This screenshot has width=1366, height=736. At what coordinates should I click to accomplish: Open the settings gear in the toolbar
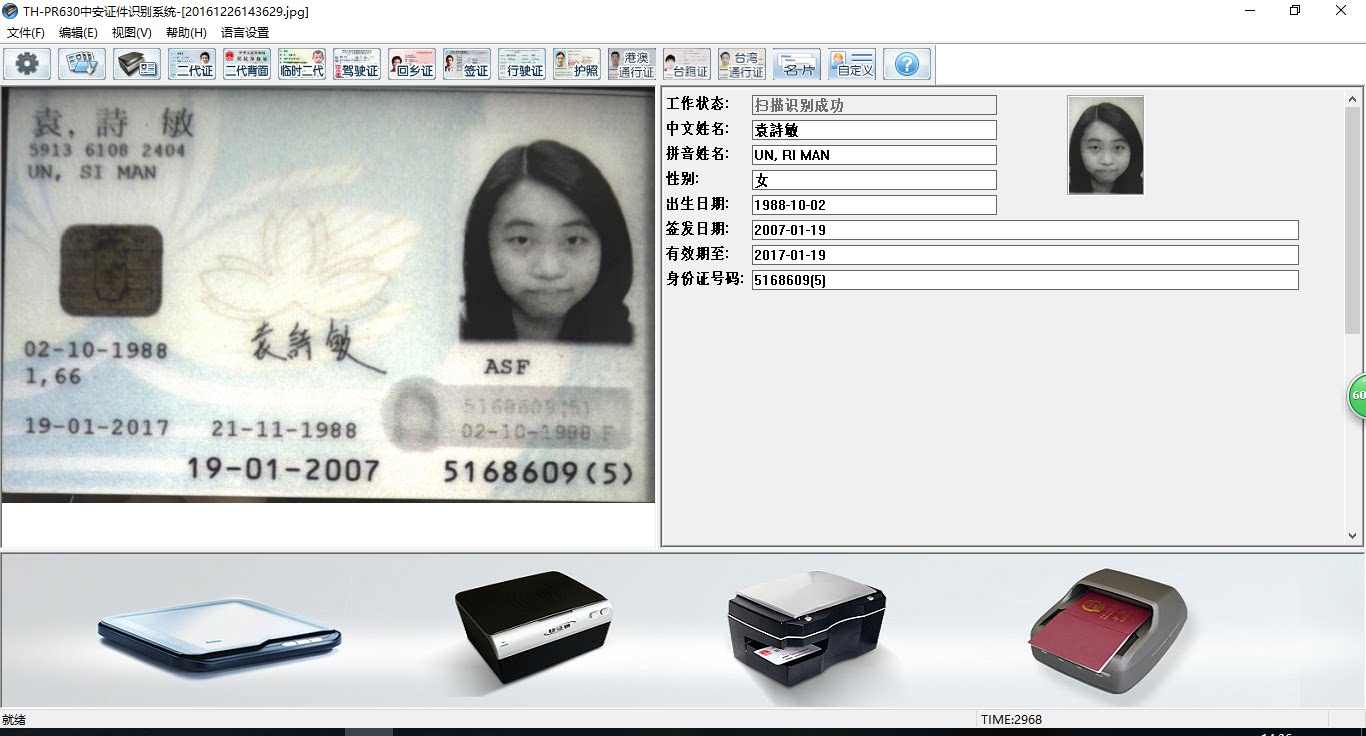click(x=27, y=64)
